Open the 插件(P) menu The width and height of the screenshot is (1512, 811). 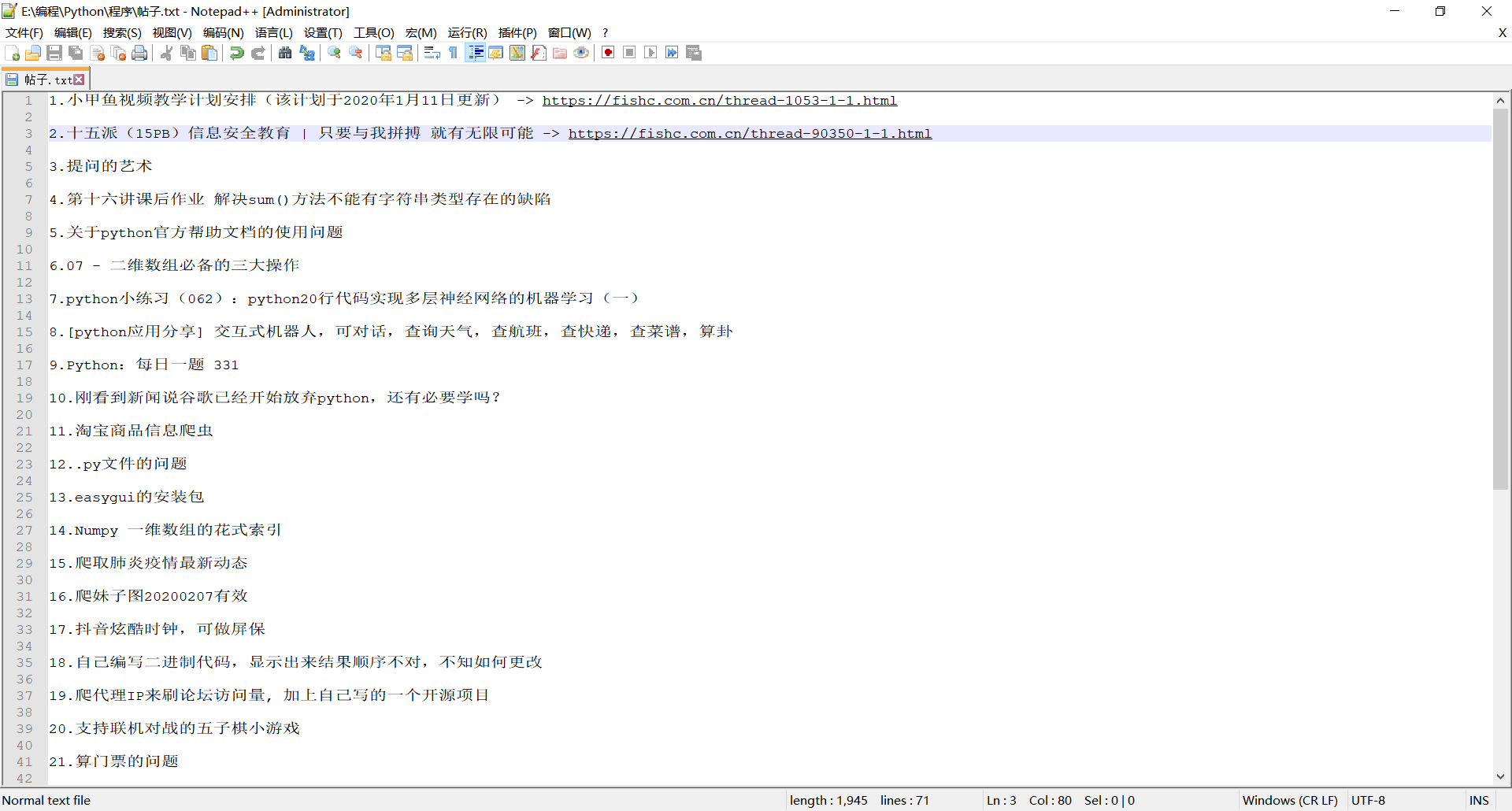coord(517,32)
